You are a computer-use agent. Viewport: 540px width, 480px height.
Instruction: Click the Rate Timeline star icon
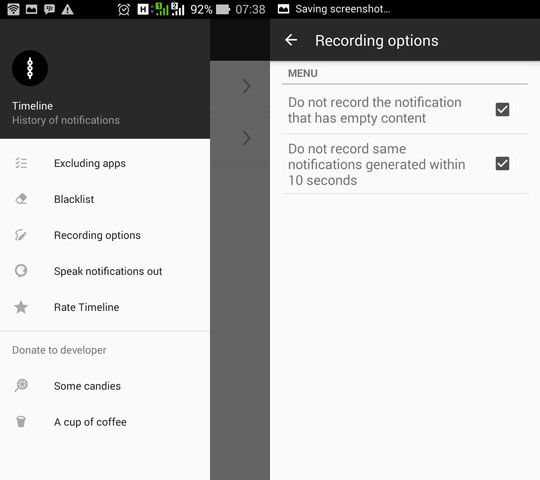click(21, 307)
